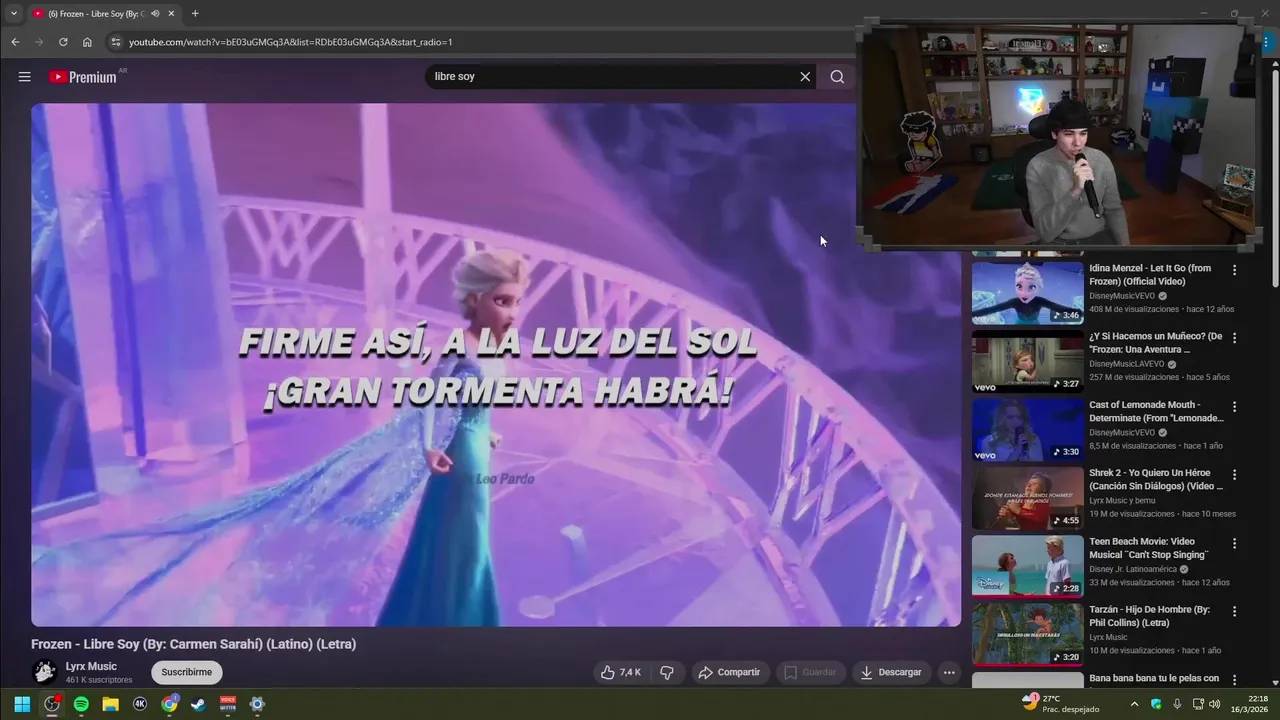Open options for Idina Menzel Let It Go
1280x720 pixels.
(x=1234, y=270)
